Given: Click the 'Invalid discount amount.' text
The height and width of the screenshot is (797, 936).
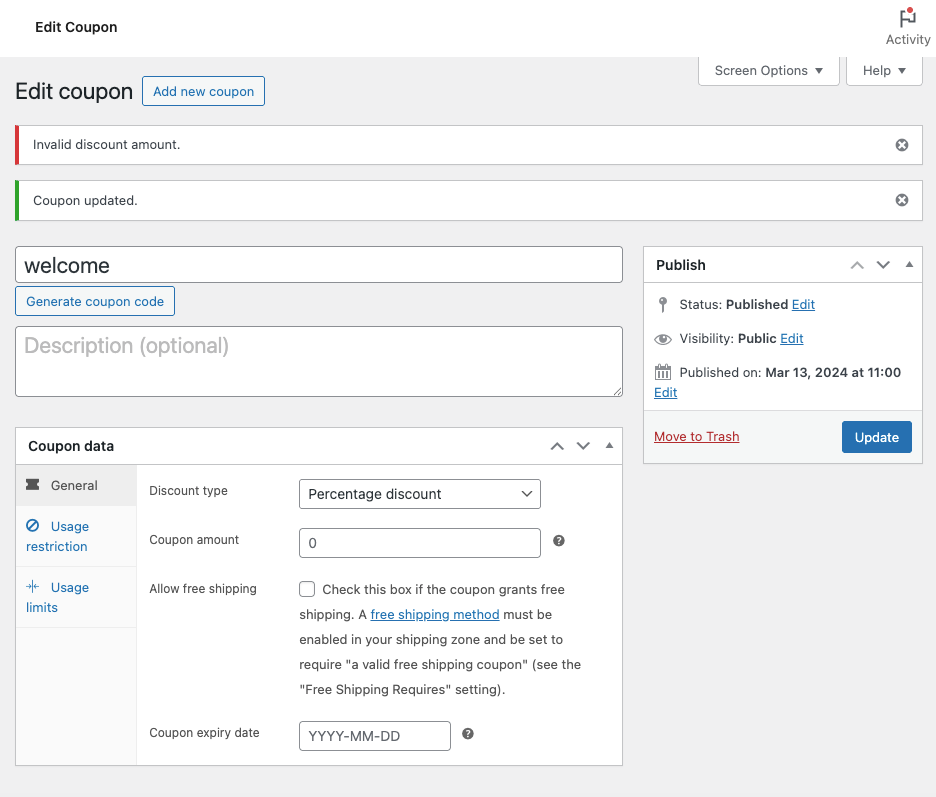Looking at the screenshot, I should coord(106,144).
